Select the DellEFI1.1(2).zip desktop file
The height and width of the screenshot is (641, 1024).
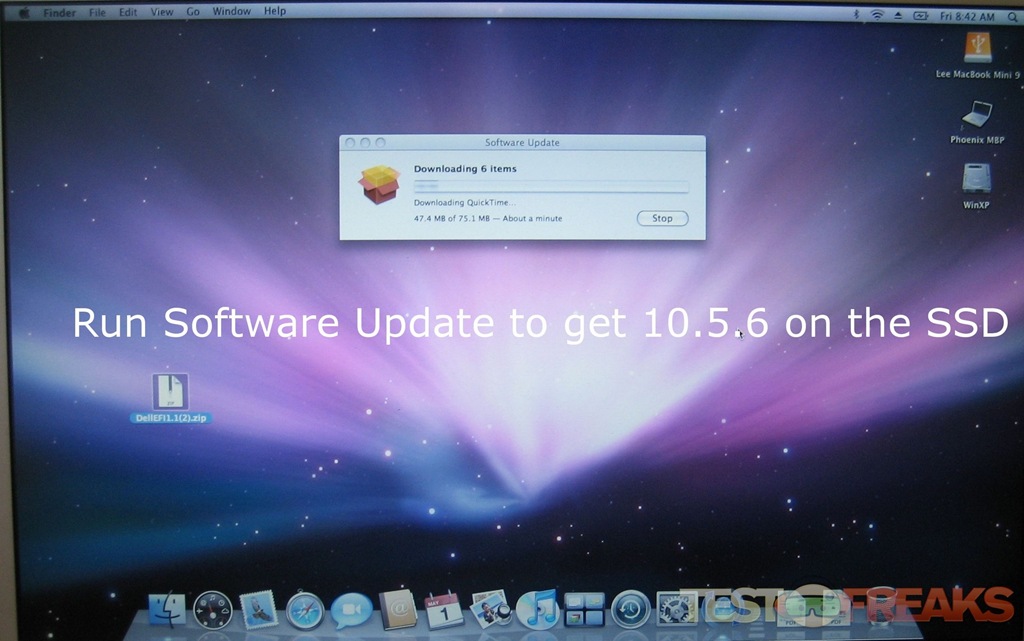click(170, 392)
